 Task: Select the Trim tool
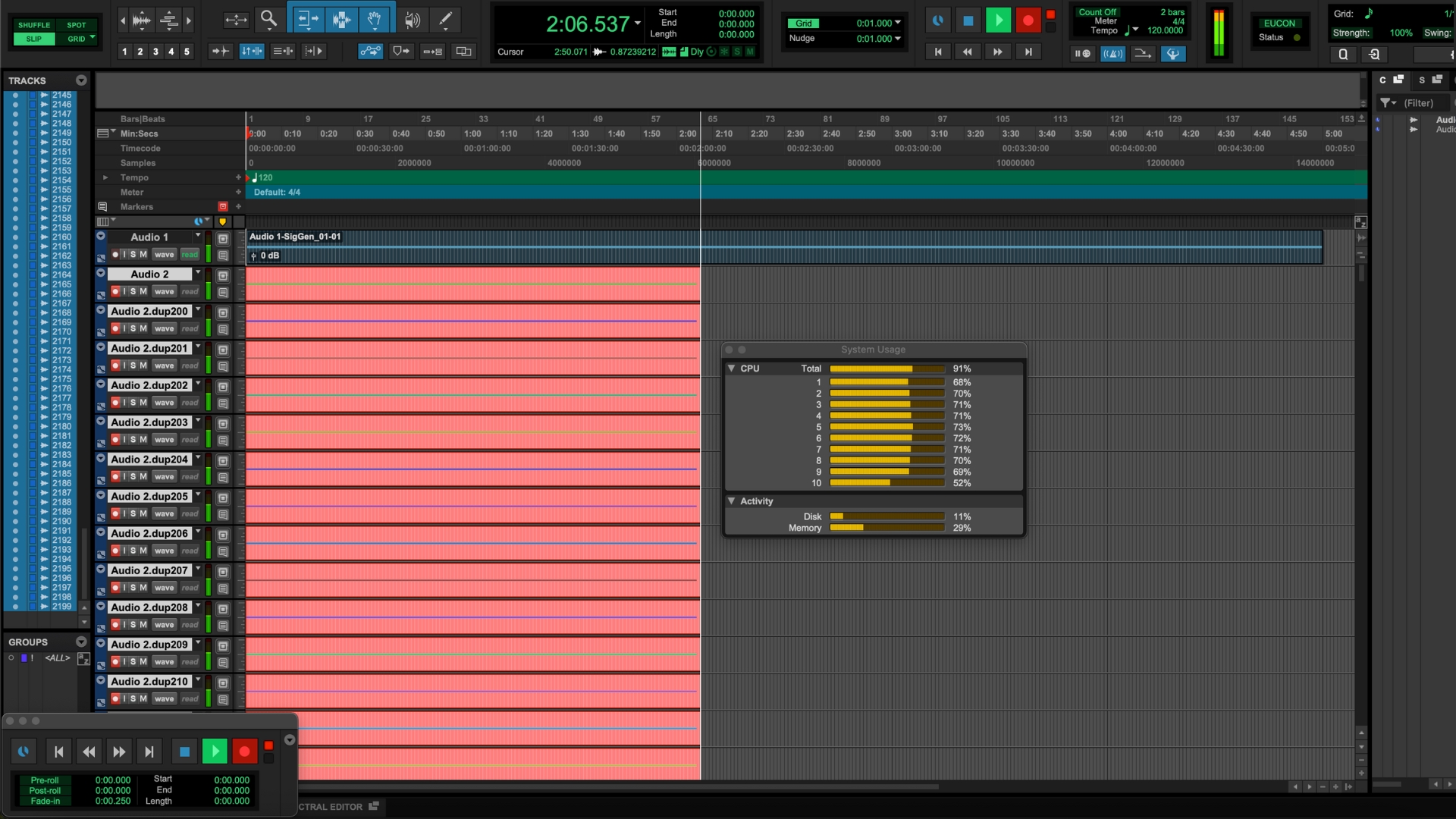[307, 20]
